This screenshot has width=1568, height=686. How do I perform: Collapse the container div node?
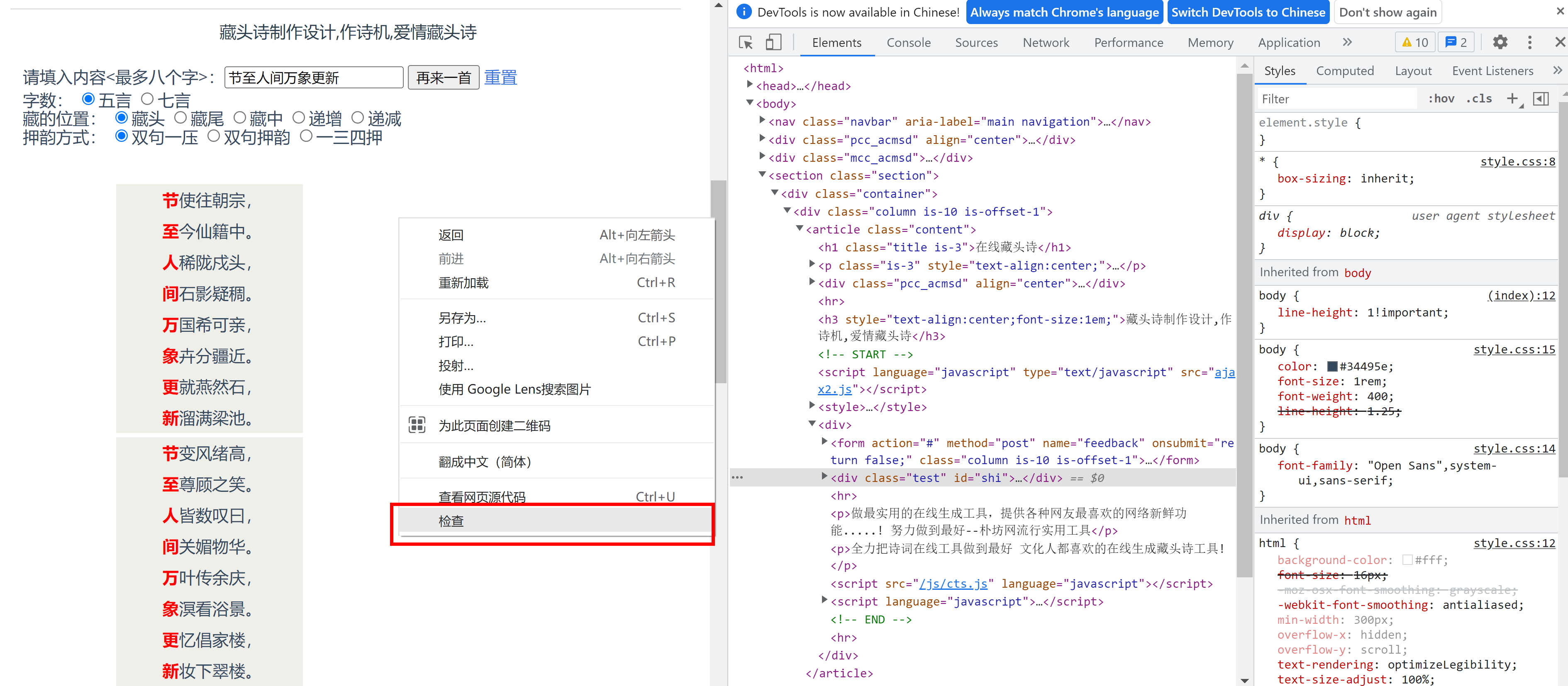pyautogui.click(x=775, y=193)
